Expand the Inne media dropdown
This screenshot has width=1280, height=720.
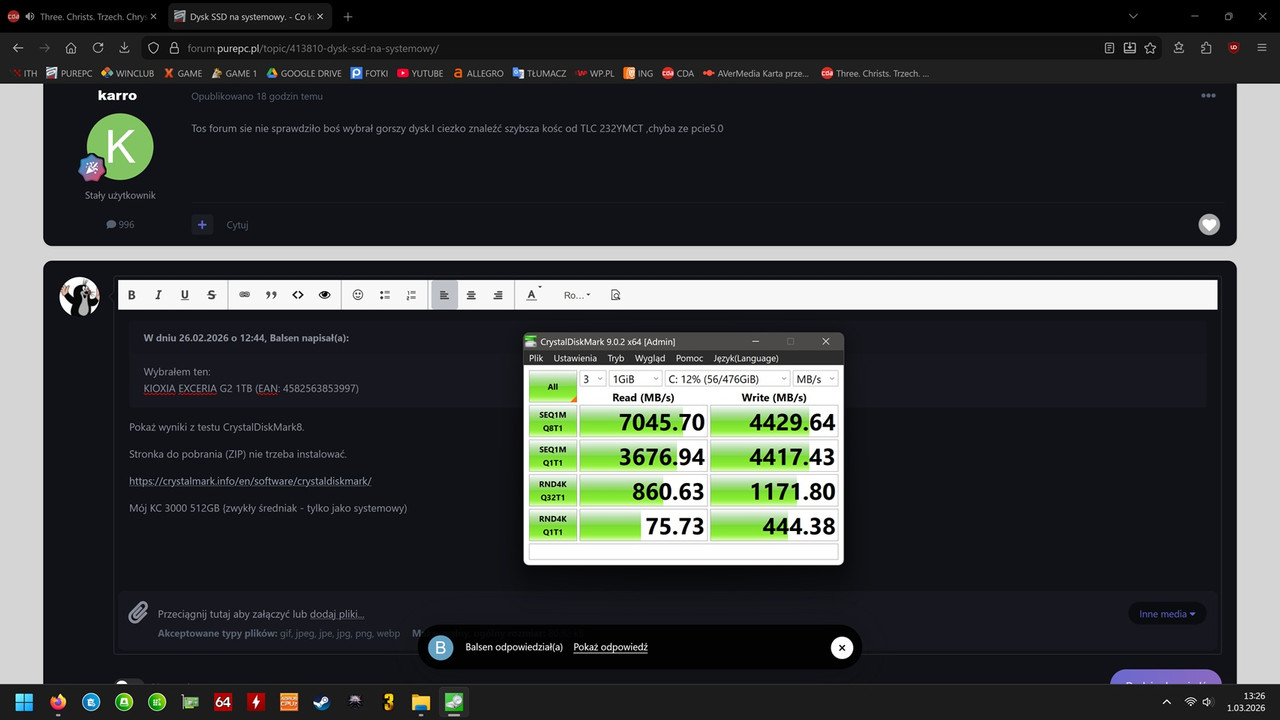point(1167,614)
